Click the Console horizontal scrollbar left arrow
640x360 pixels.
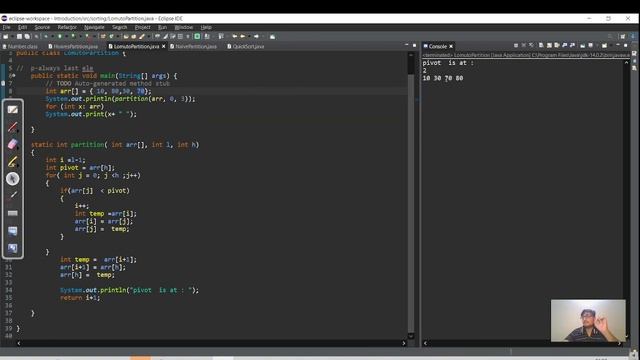[x=425, y=343]
